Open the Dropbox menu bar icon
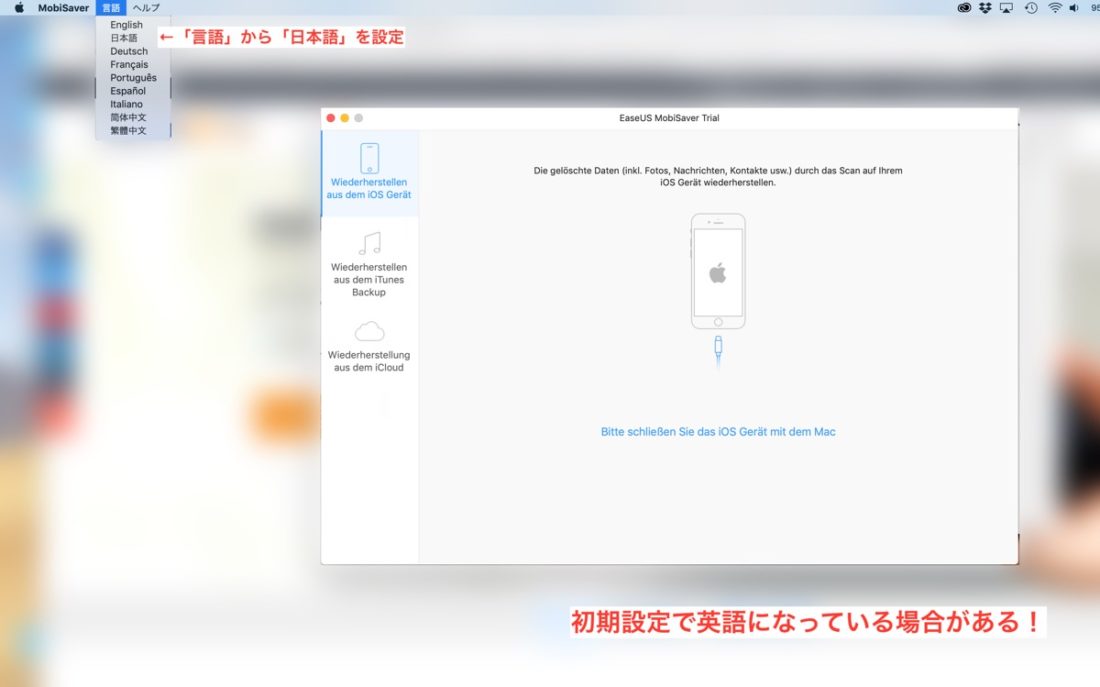Screen dimensions: 1100x687 [985, 8]
